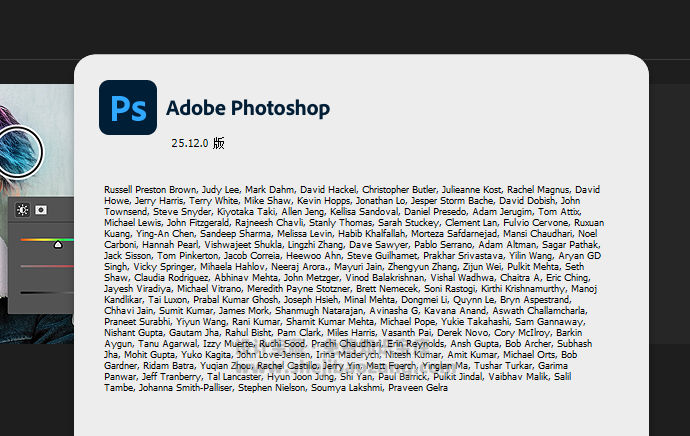Click the name "Vinod Balakrishnan" in credits
The width and height of the screenshot is (690, 436).
[x=385, y=278]
